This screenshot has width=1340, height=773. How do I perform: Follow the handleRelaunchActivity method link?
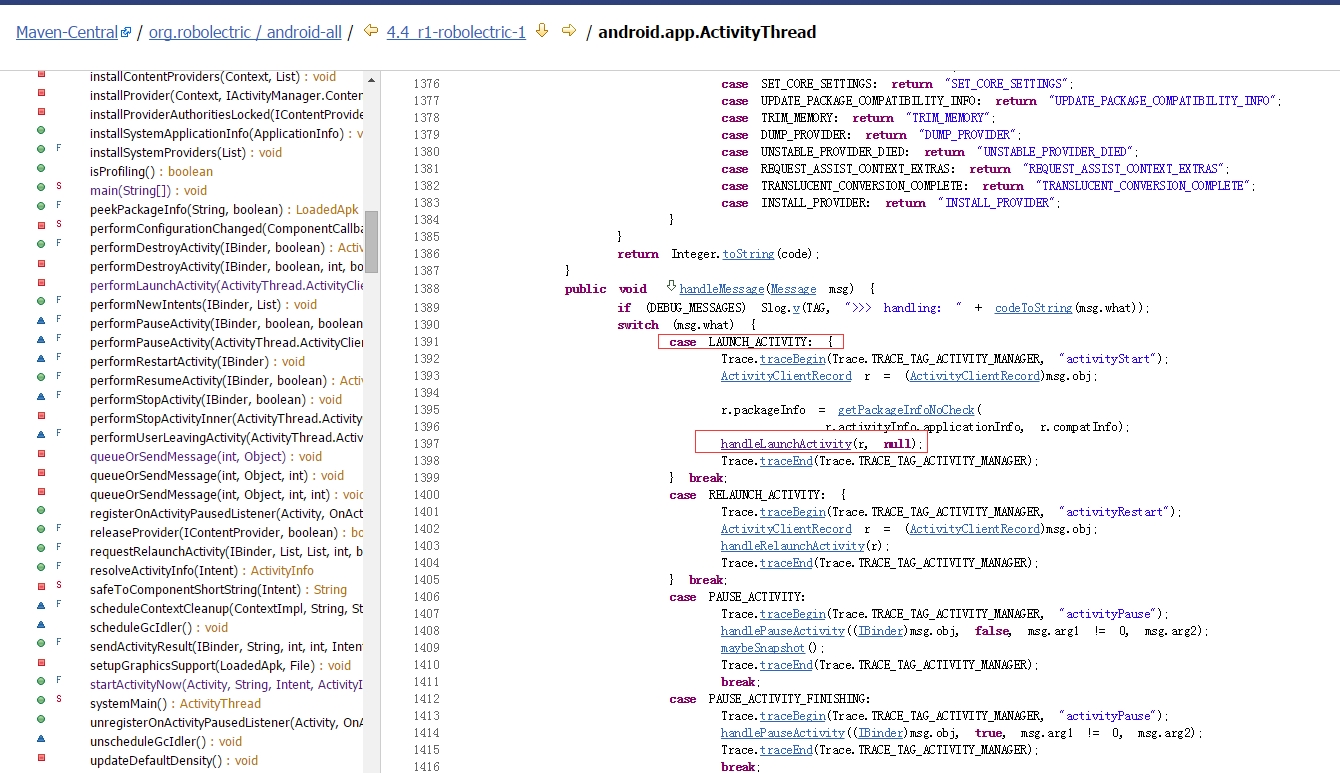(793, 545)
